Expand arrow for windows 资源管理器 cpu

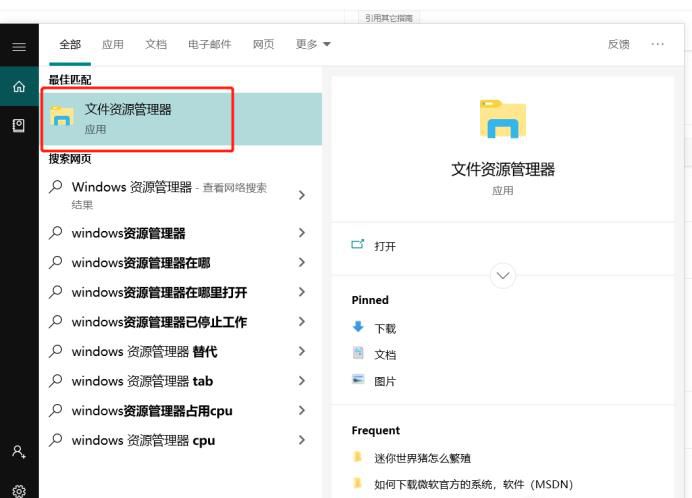point(302,440)
